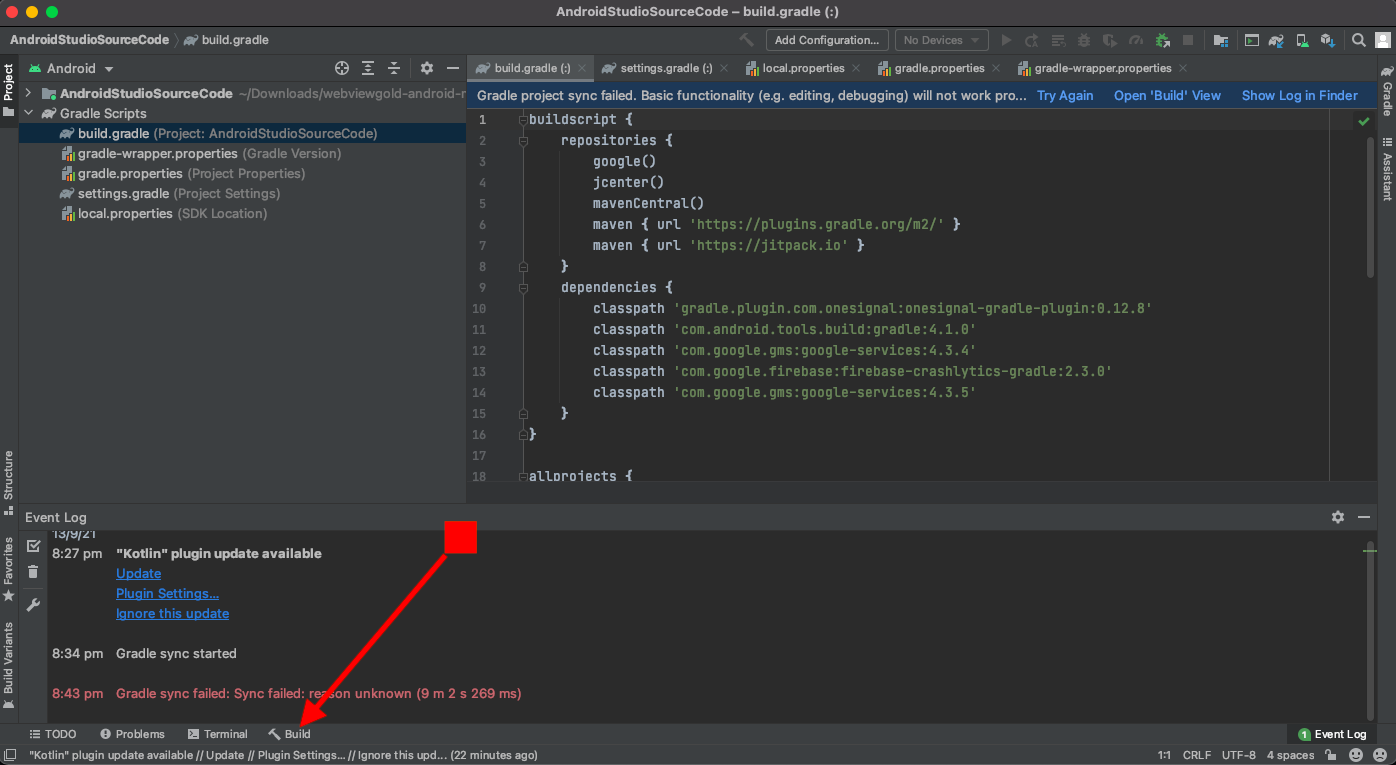
Task: Open the Android project view dropdown
Action: click(71, 68)
